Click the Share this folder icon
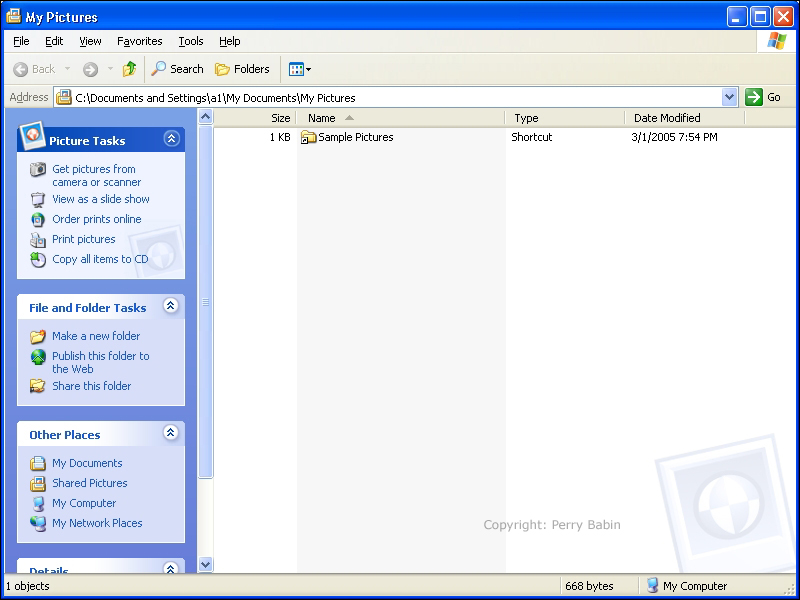 [38, 386]
